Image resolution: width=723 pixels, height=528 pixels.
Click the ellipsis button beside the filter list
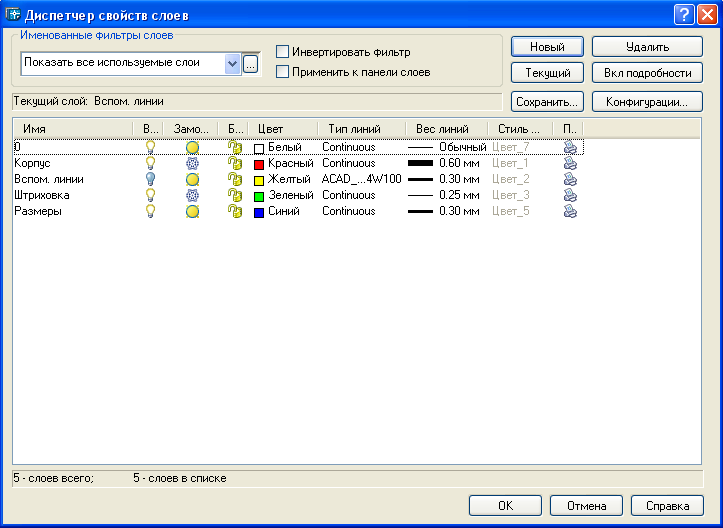click(250, 65)
